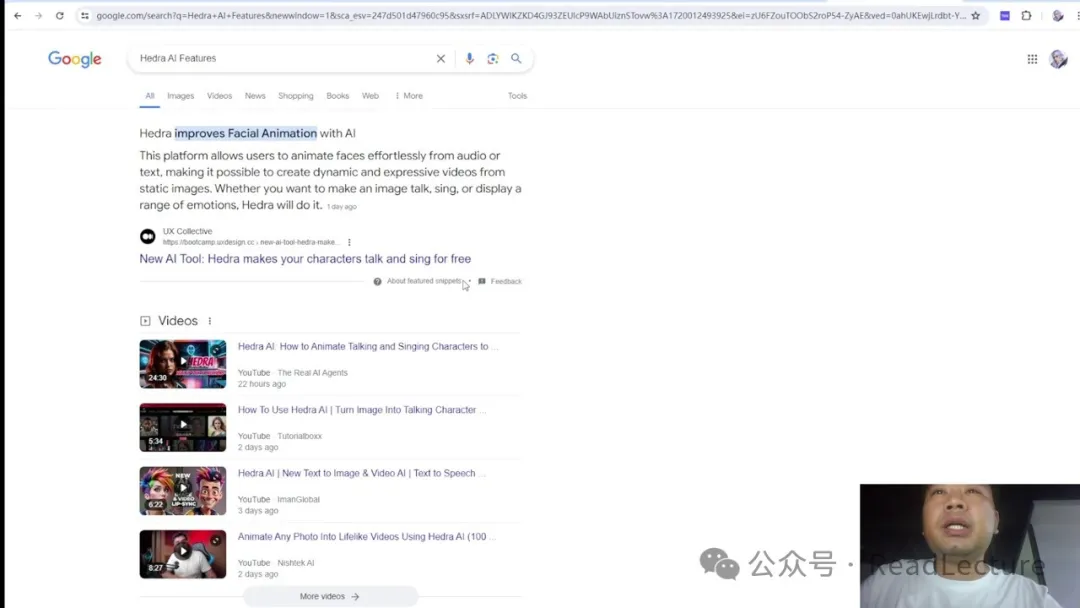1080x608 pixels.
Task: Open the Videos section three-dot menu
Action: pyautogui.click(x=210, y=321)
